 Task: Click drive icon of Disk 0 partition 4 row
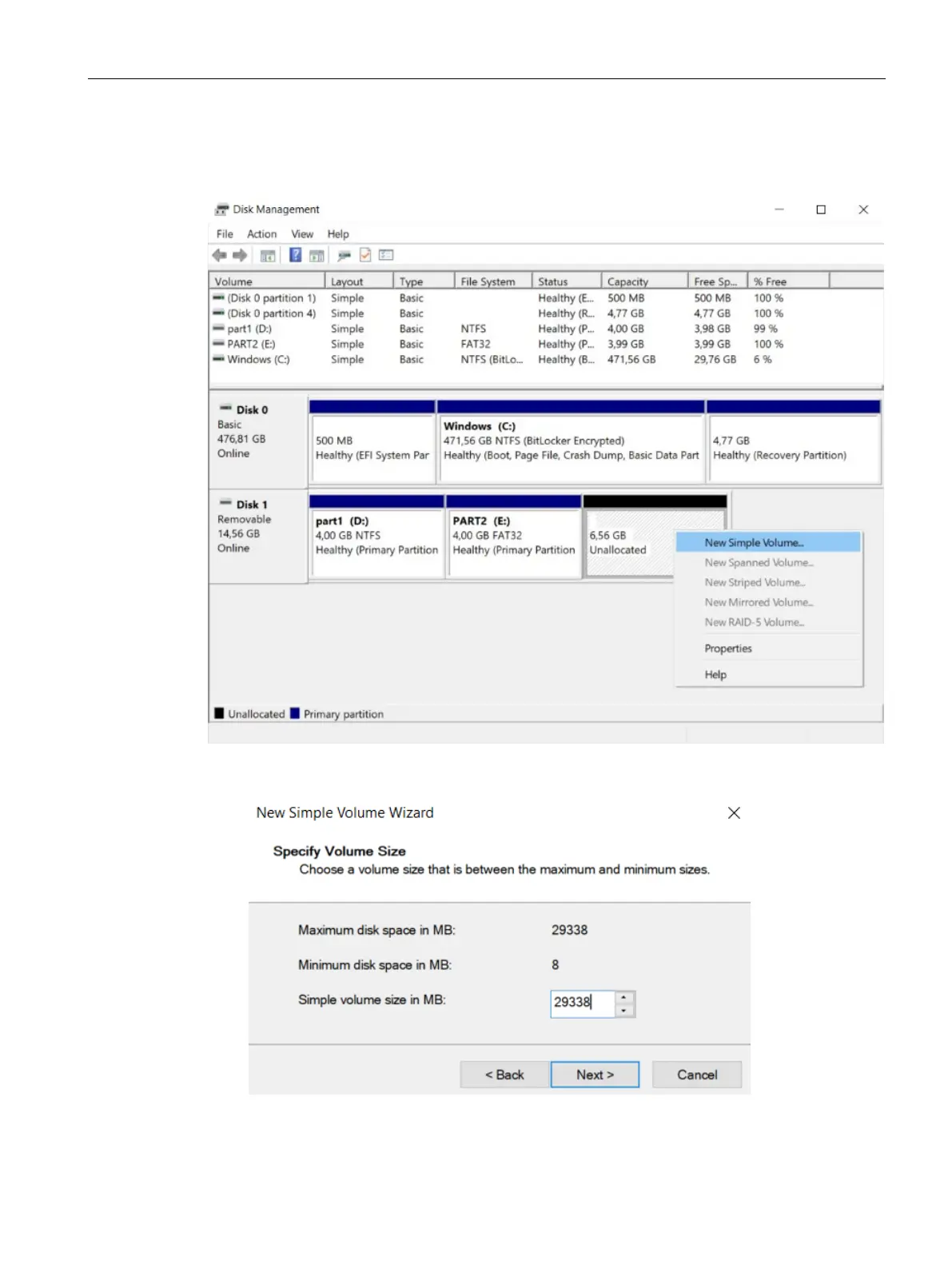pos(218,313)
